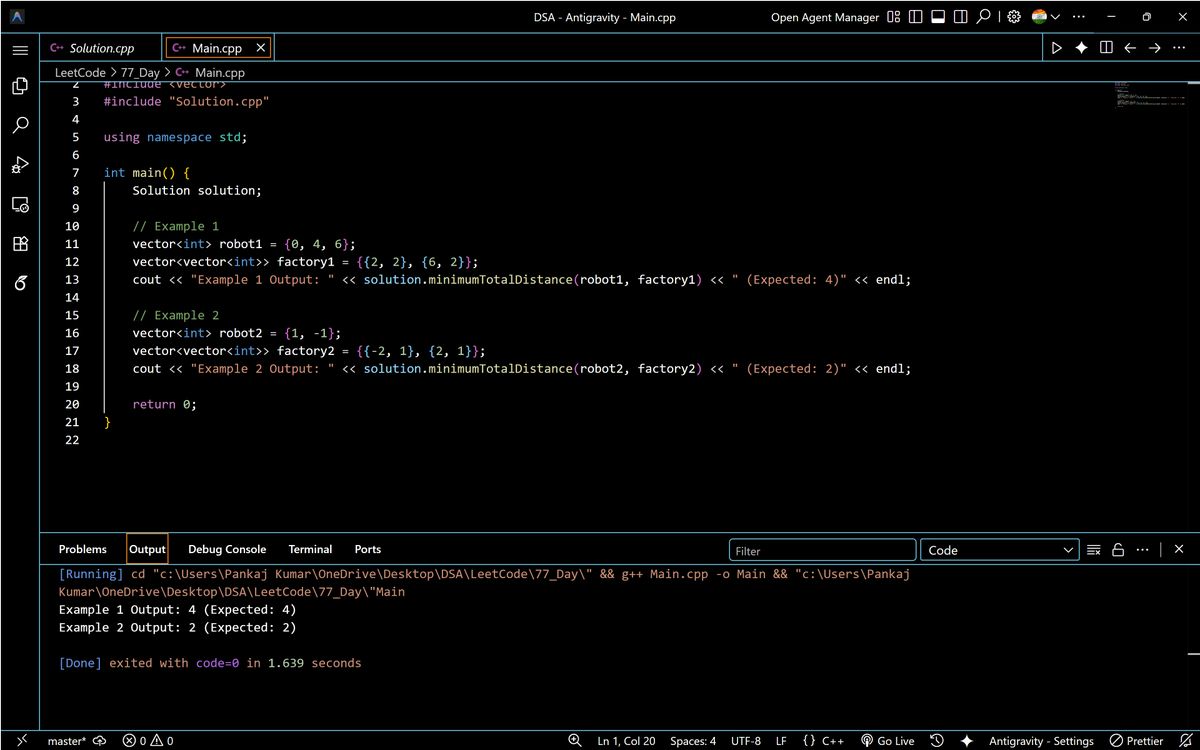Toggle the notifications bell icon
This screenshot has width=1200, height=750.
1186,741
